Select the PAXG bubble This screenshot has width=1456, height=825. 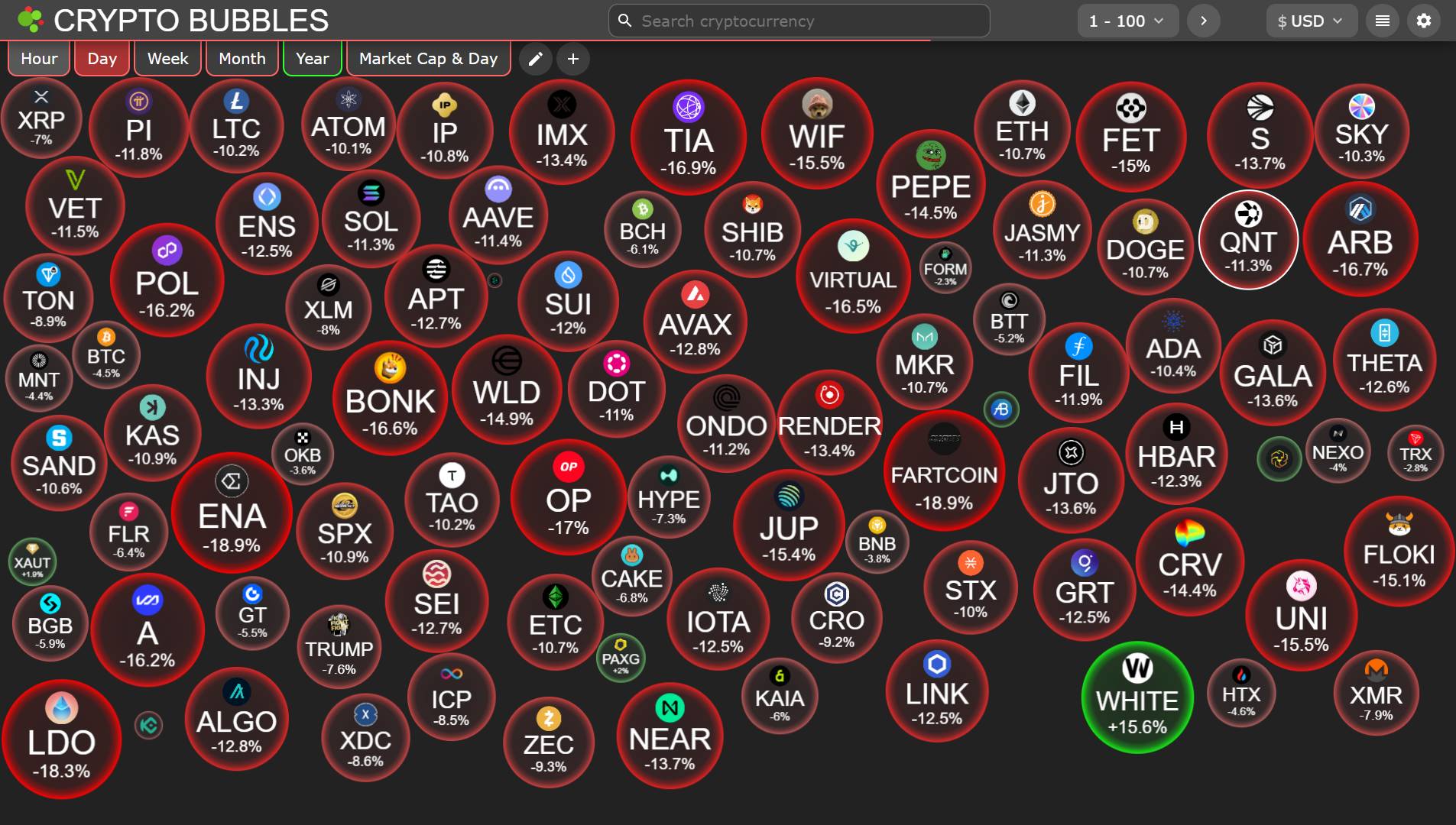[x=621, y=658]
